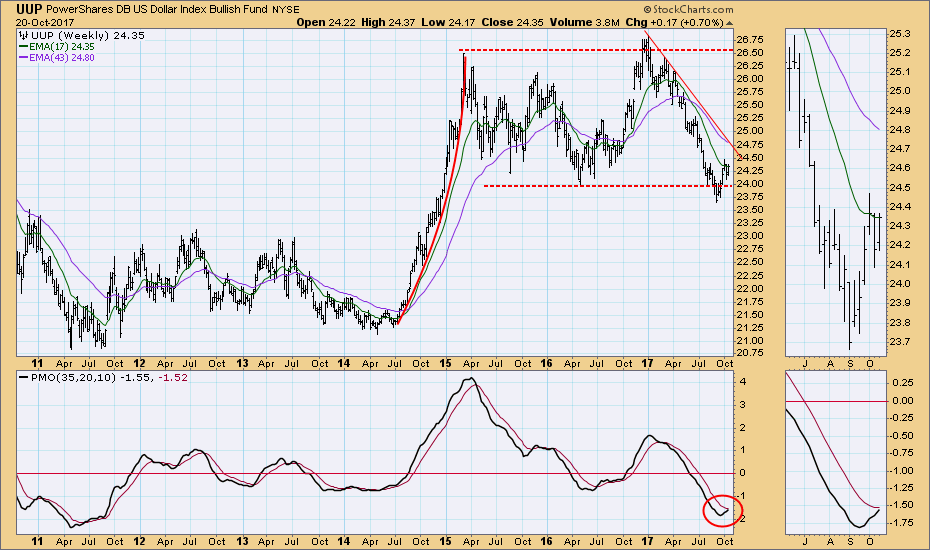Click the 22.50 price axis label
The width and height of the screenshot is (930, 550).
point(750,262)
